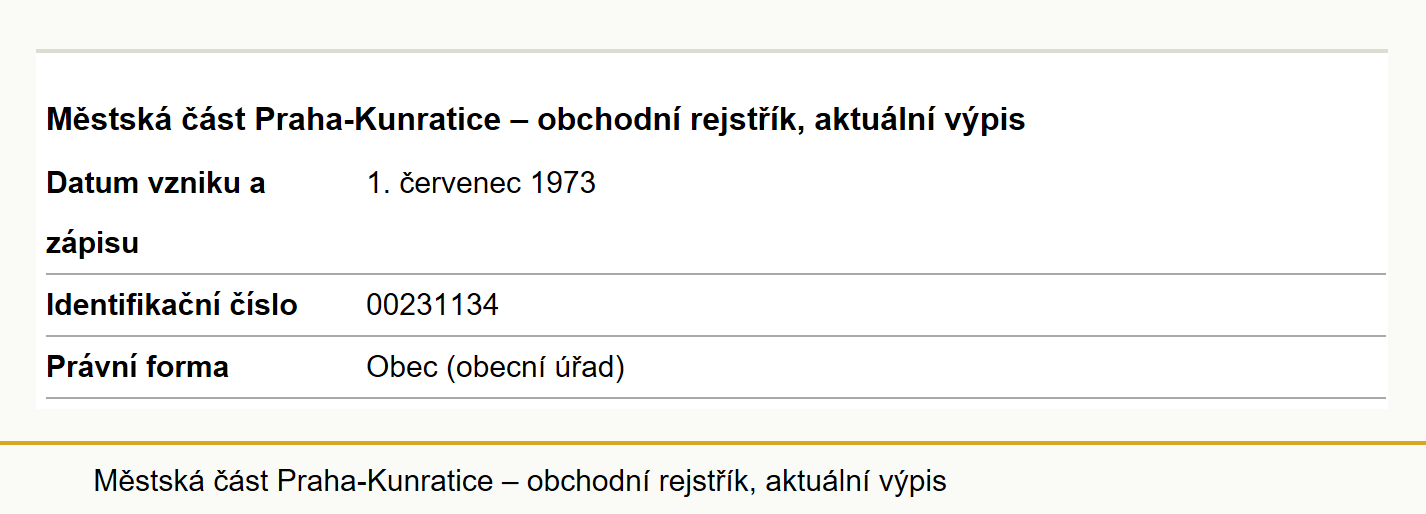
Task: Click "Praha-Kunratice" in the footer line
Action: pyautogui.click(x=385, y=481)
